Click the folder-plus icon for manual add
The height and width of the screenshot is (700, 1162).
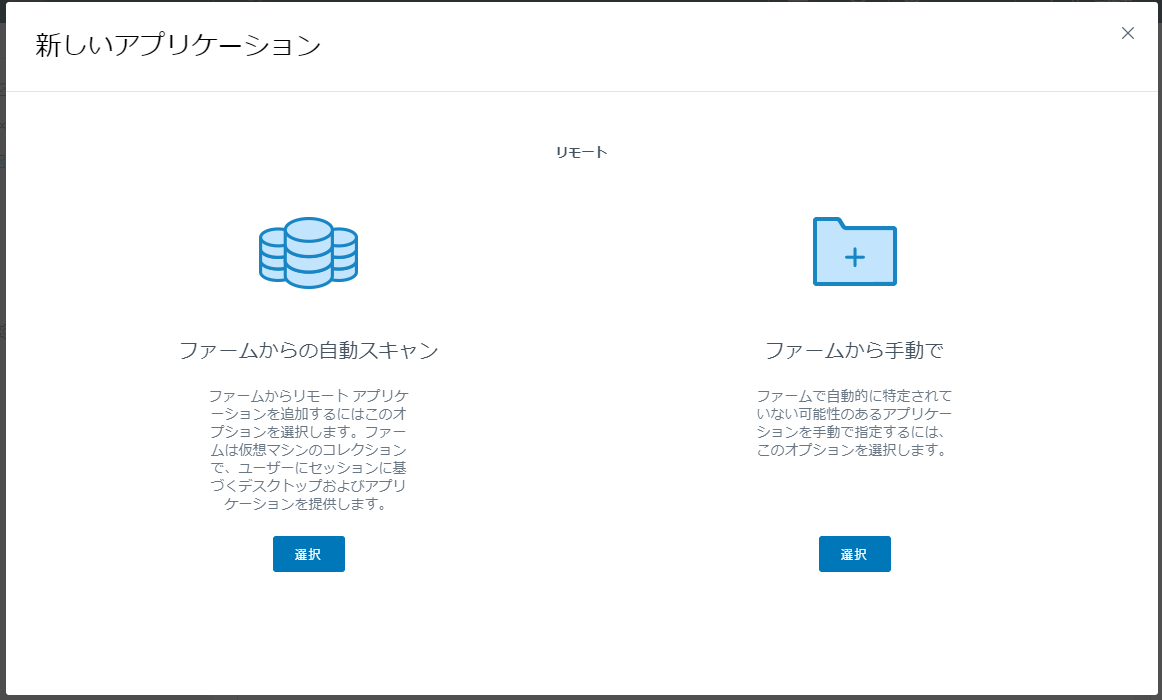pyautogui.click(x=854, y=252)
